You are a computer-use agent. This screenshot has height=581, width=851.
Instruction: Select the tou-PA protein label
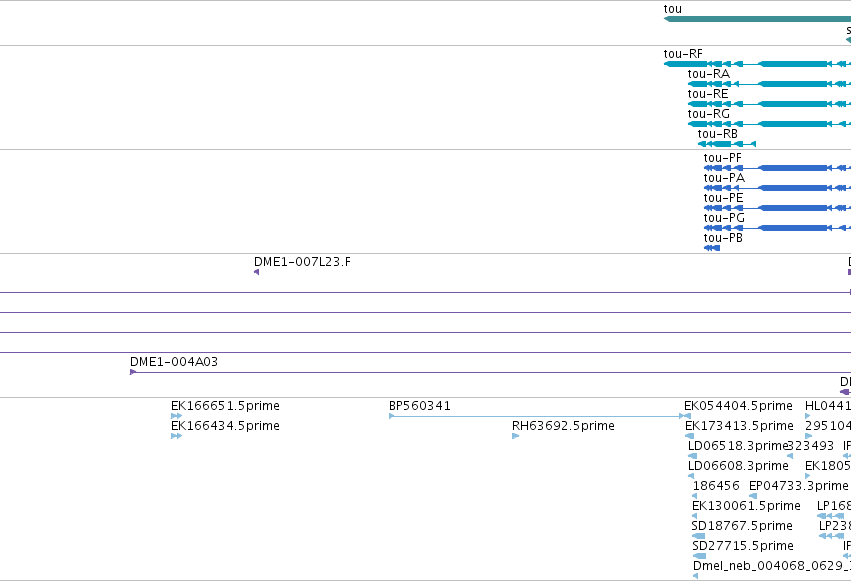pos(724,178)
